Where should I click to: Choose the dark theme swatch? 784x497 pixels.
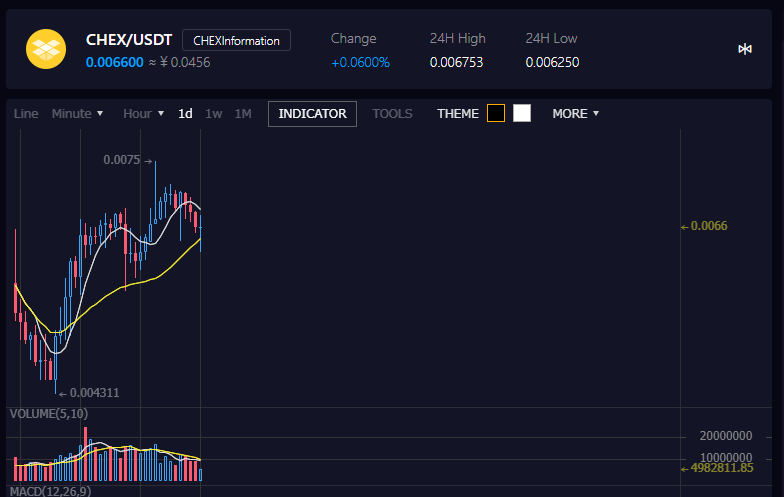click(496, 113)
